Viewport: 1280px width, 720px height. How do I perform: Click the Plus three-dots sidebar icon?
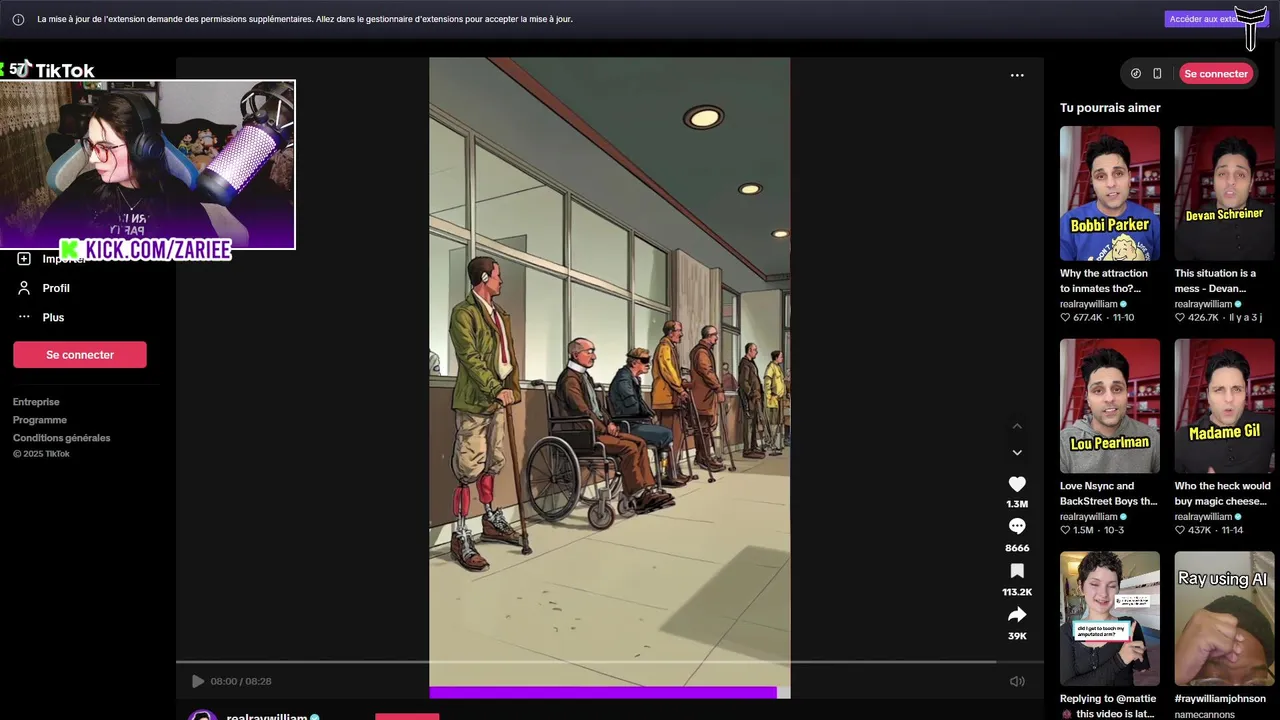[x=24, y=316]
